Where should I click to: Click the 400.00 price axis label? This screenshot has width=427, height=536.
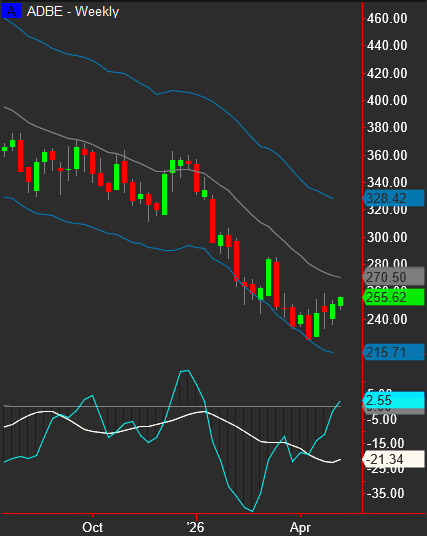(x=387, y=100)
